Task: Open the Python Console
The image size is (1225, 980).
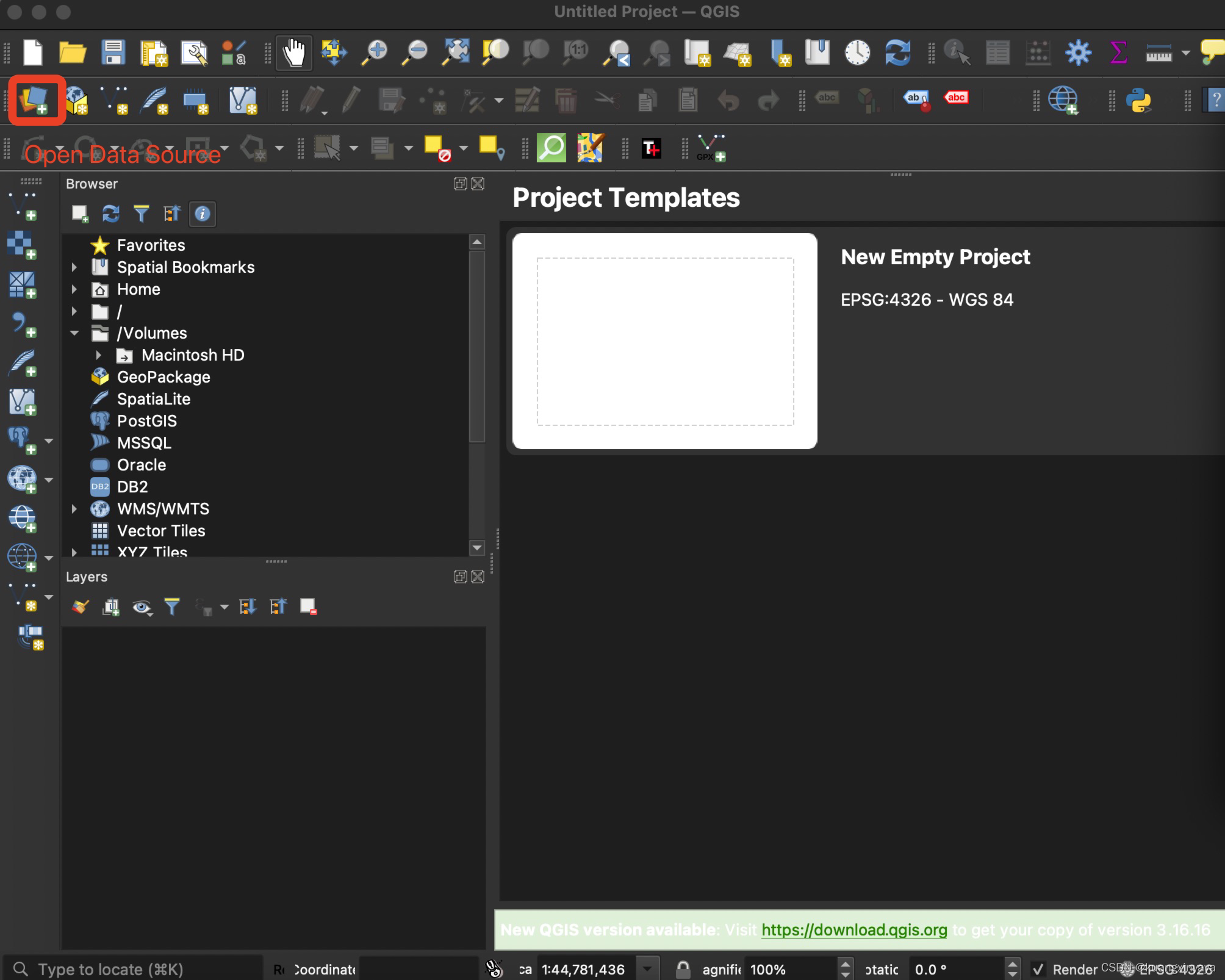Action: tap(1138, 100)
